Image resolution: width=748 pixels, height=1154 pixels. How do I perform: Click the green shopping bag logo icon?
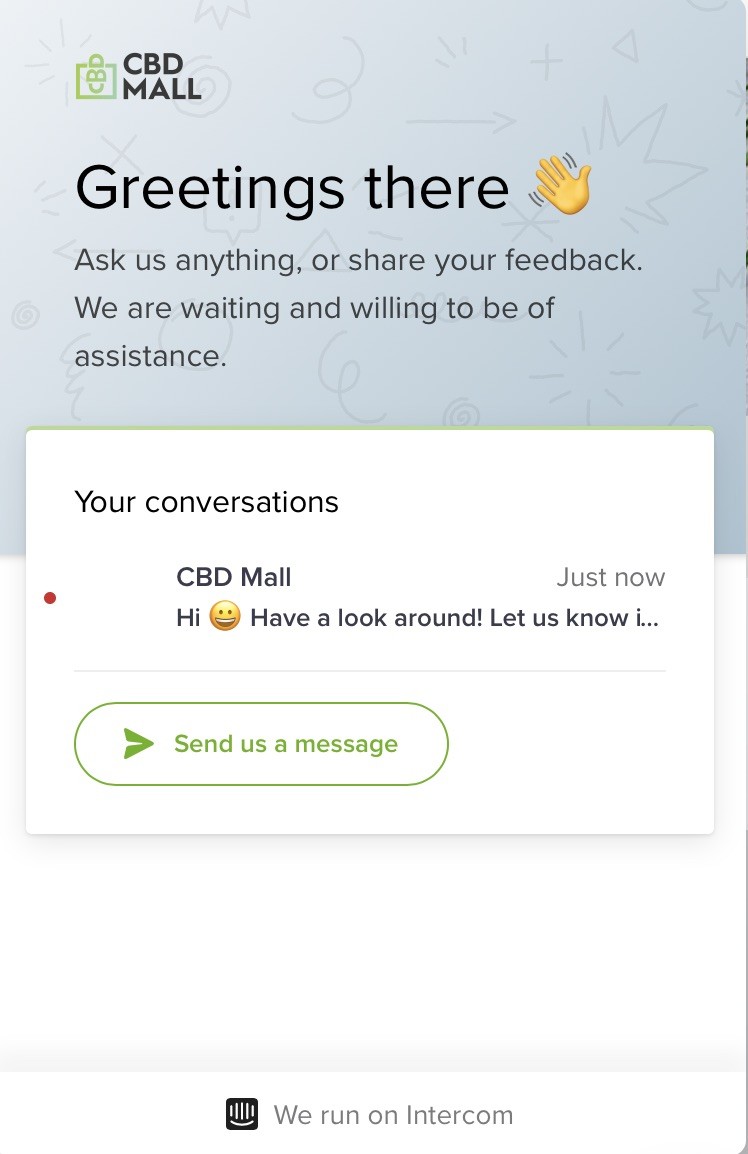pyautogui.click(x=96, y=77)
